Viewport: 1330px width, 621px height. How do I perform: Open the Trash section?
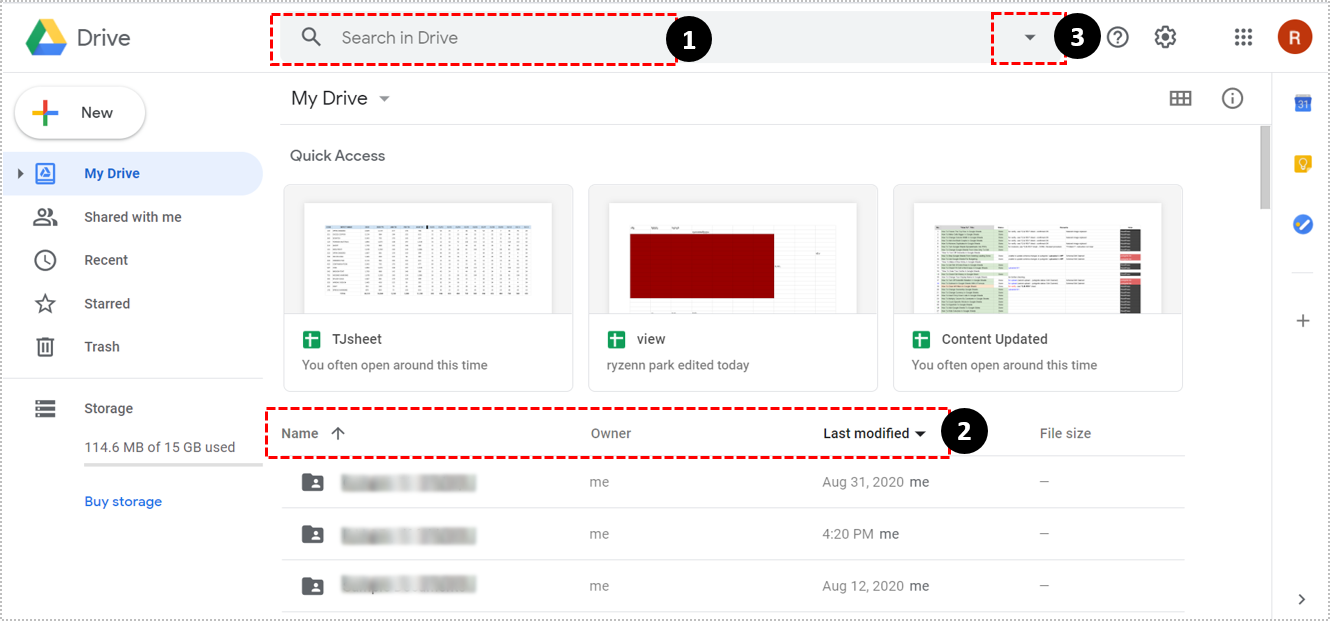click(x=101, y=346)
